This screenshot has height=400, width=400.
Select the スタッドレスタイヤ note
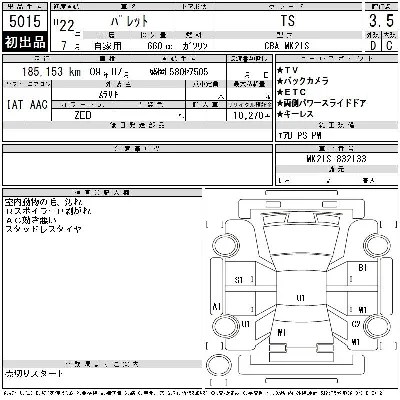[43, 229]
